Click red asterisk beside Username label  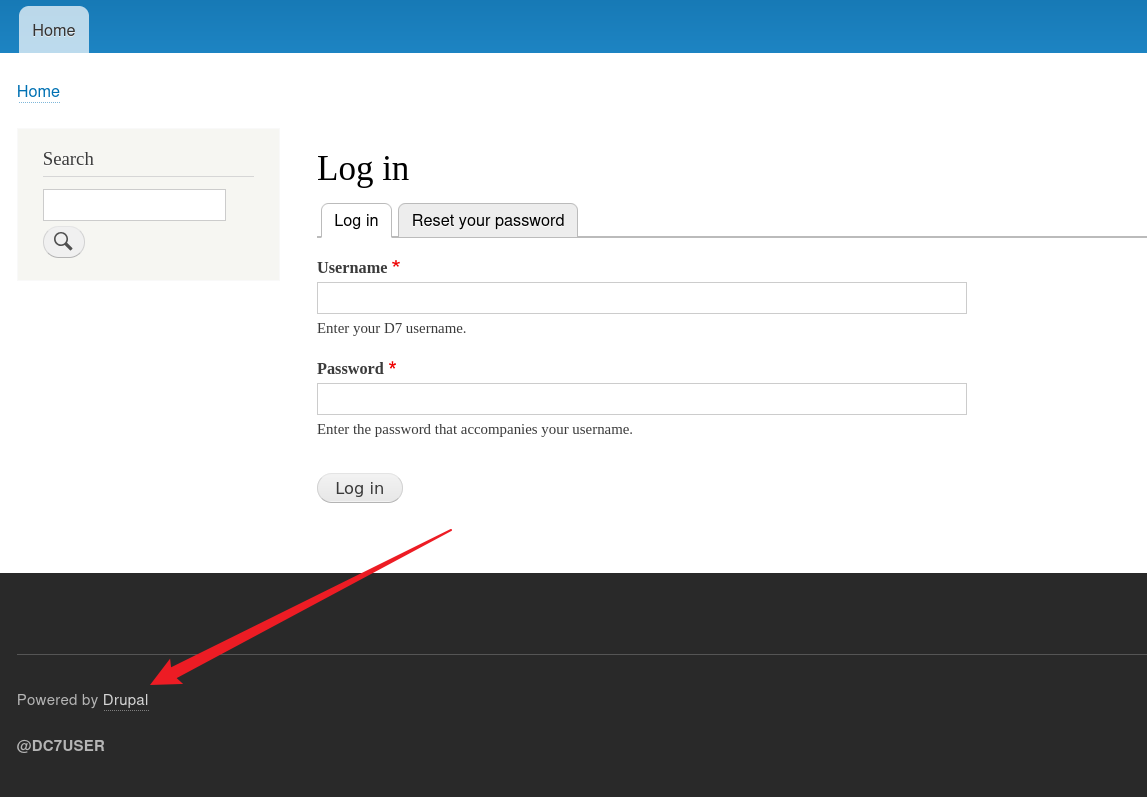(x=396, y=266)
